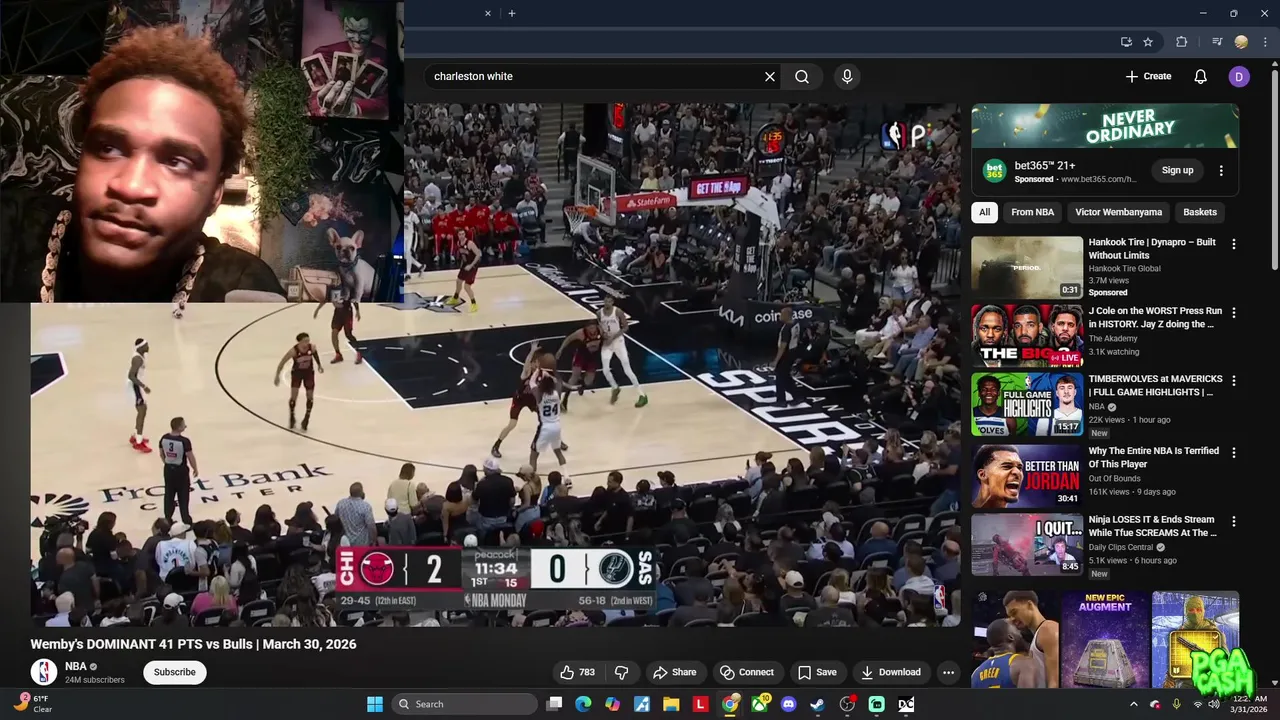
Task: Open Chrome extensions puzzle icon
Action: tap(1182, 42)
